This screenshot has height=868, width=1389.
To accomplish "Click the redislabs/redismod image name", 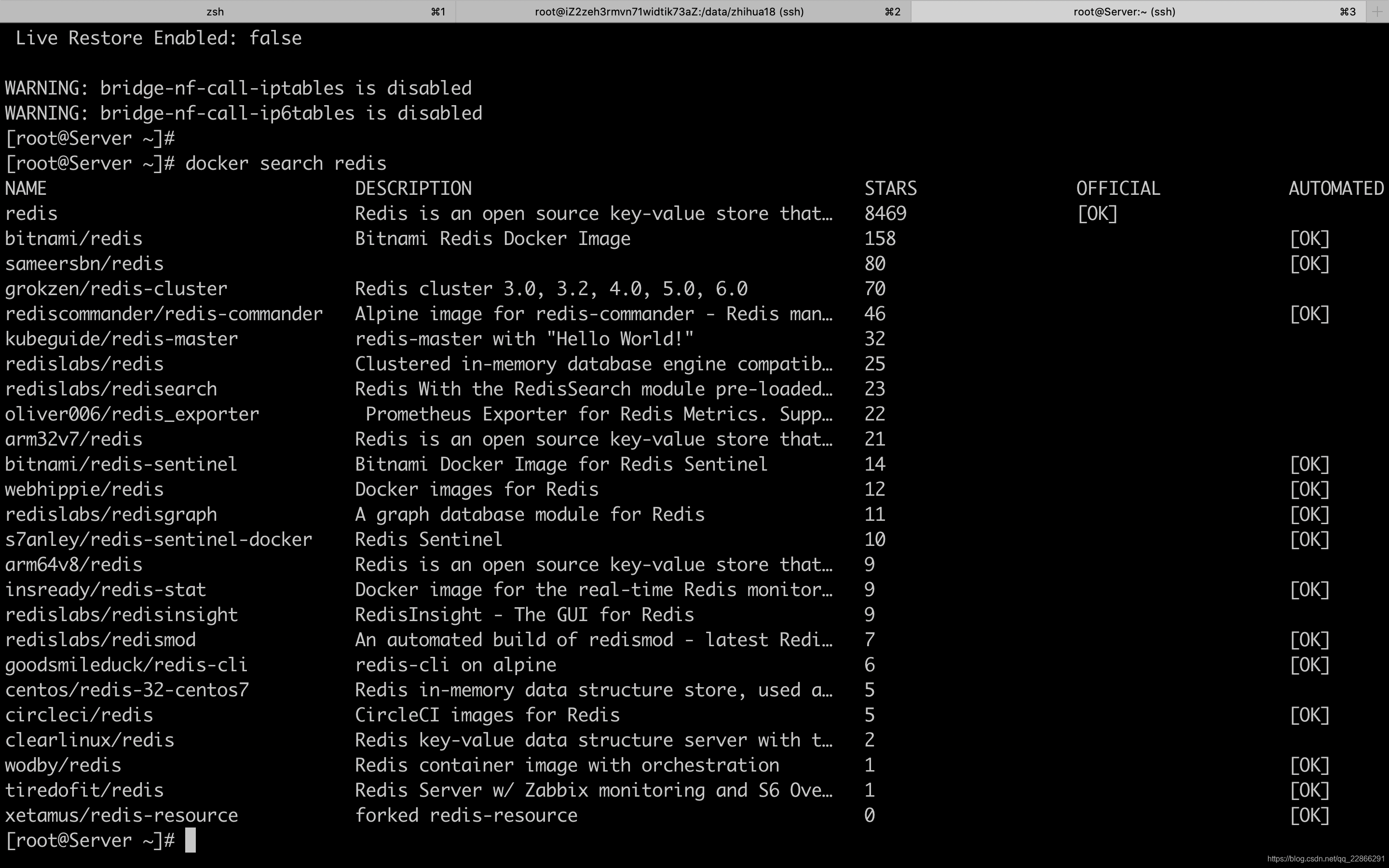I will tap(100, 640).
